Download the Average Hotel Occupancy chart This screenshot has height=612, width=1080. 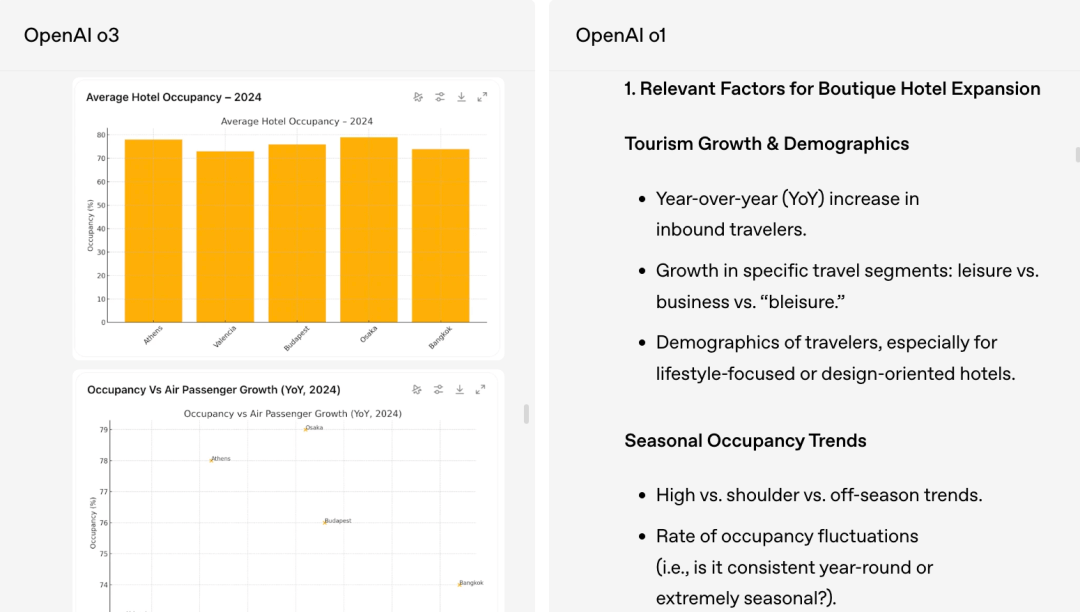(x=461, y=97)
